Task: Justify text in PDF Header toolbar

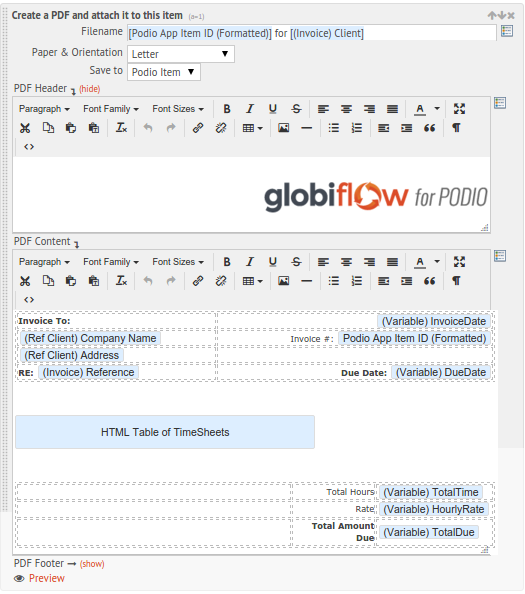Action: click(392, 109)
